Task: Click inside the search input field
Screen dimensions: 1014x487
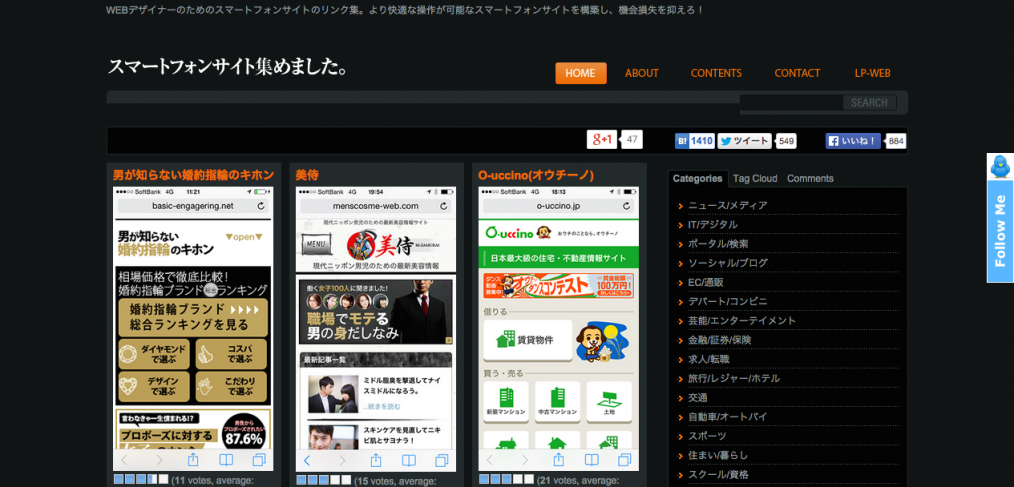Action: (x=791, y=102)
